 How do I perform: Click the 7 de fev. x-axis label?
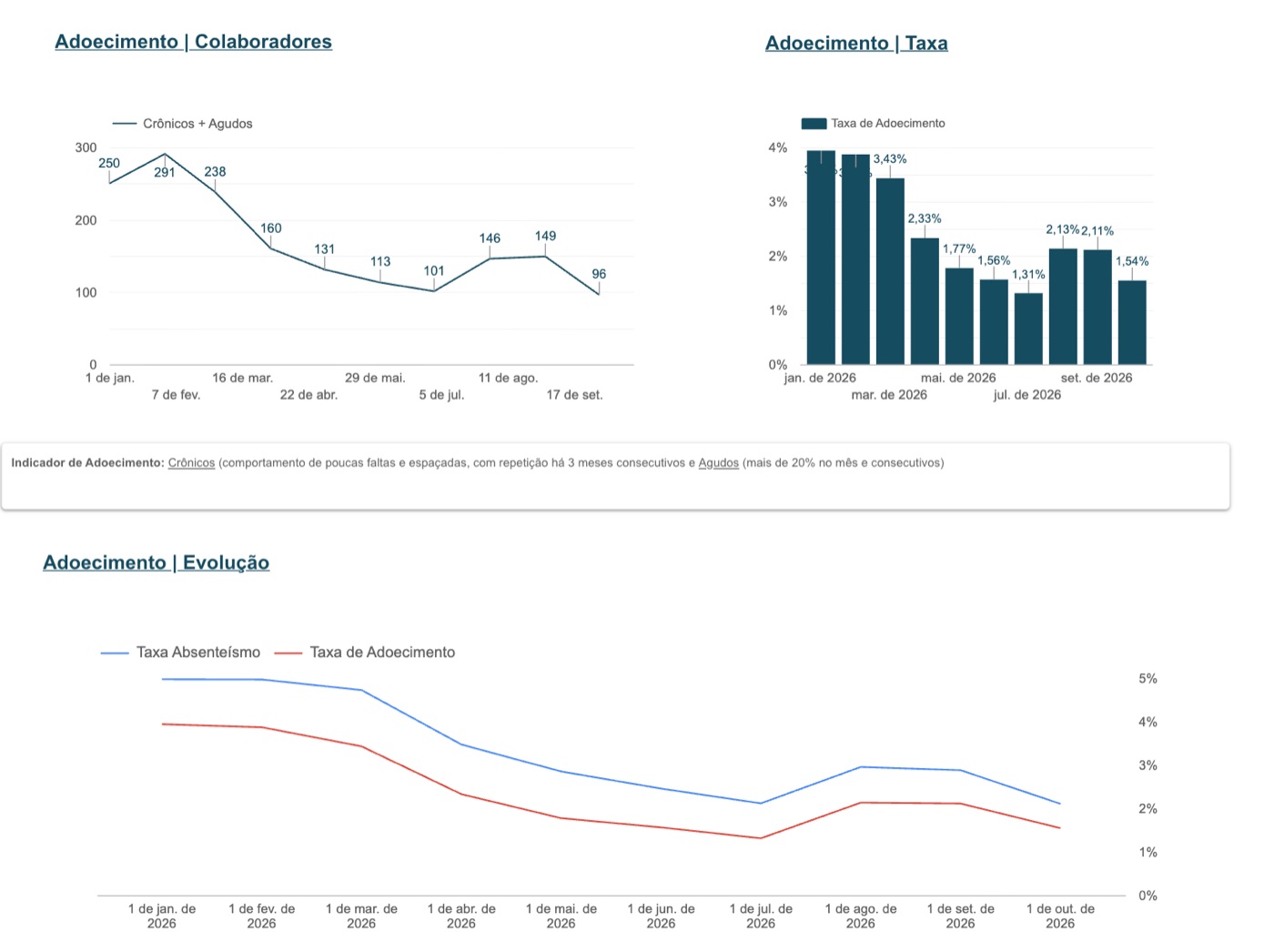[176, 395]
